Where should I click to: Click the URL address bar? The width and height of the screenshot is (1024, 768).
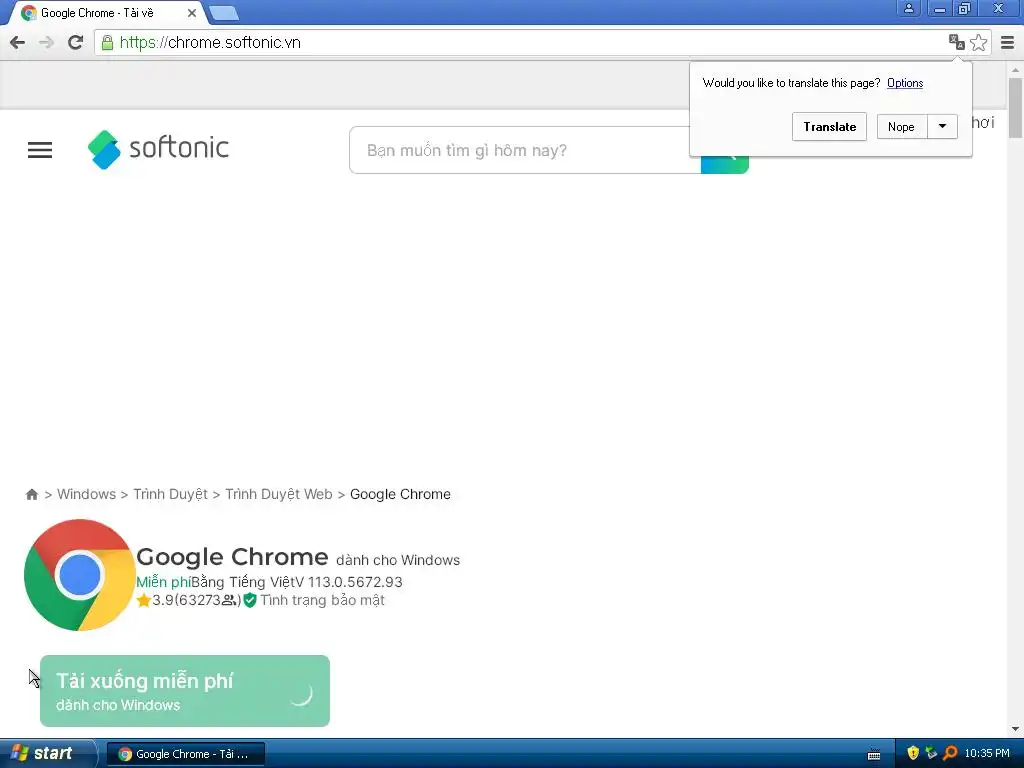(522, 42)
